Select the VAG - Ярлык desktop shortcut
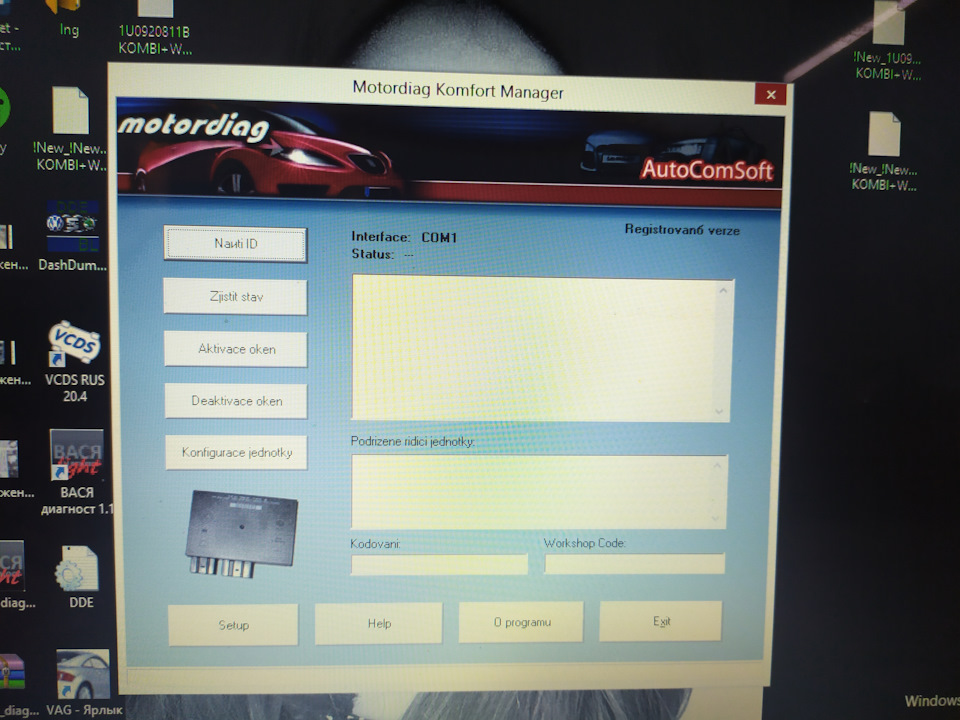The width and height of the screenshot is (960, 720). click(x=84, y=683)
